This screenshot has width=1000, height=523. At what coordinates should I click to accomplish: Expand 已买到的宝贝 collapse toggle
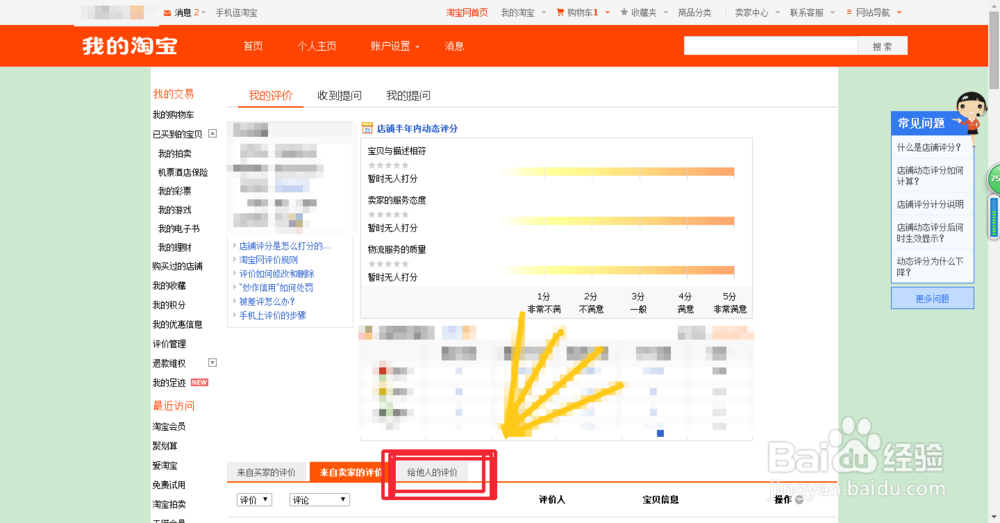tap(212, 133)
